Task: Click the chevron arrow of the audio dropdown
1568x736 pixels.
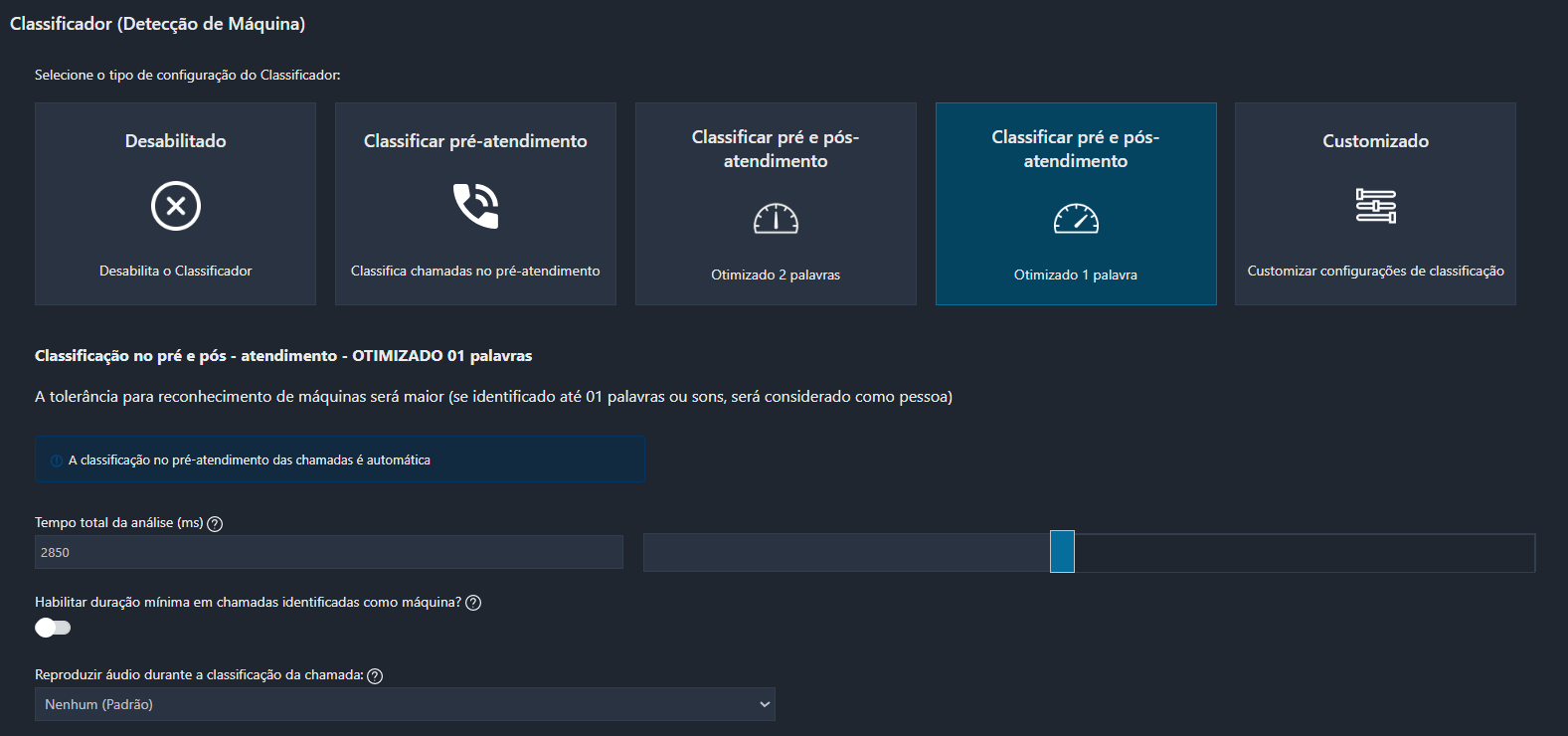Action: (765, 704)
